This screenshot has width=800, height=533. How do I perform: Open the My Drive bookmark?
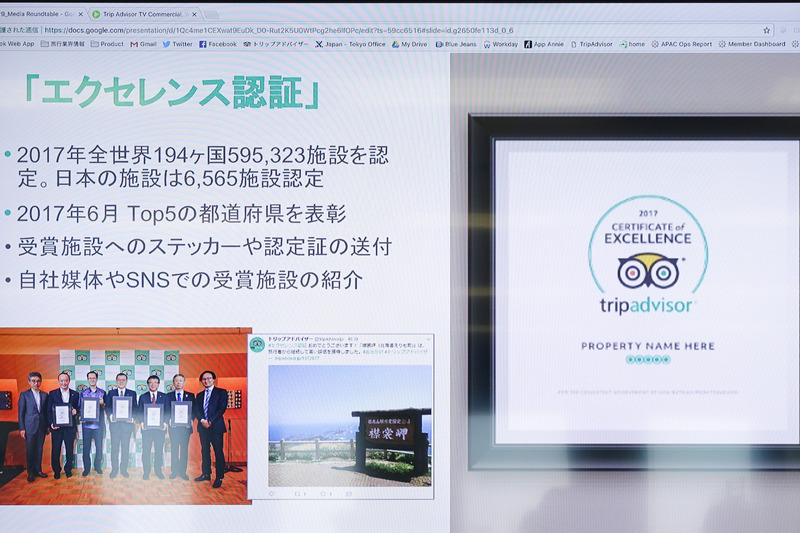(410, 44)
